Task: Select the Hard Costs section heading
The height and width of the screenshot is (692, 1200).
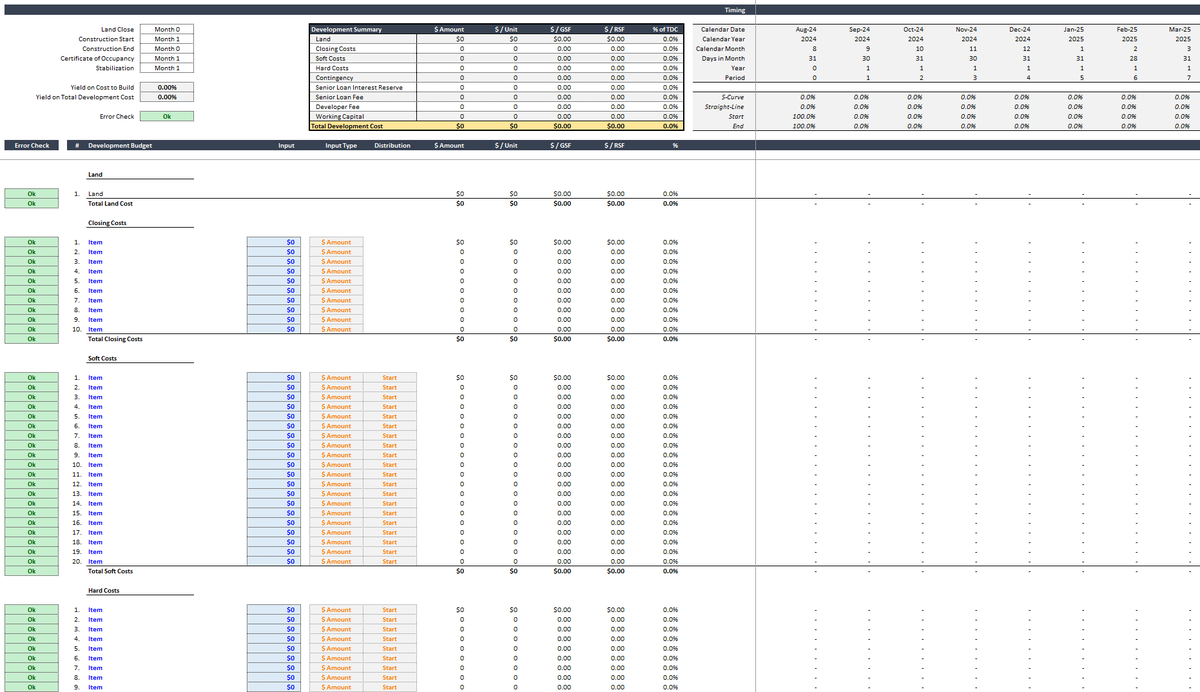Action: click(103, 590)
